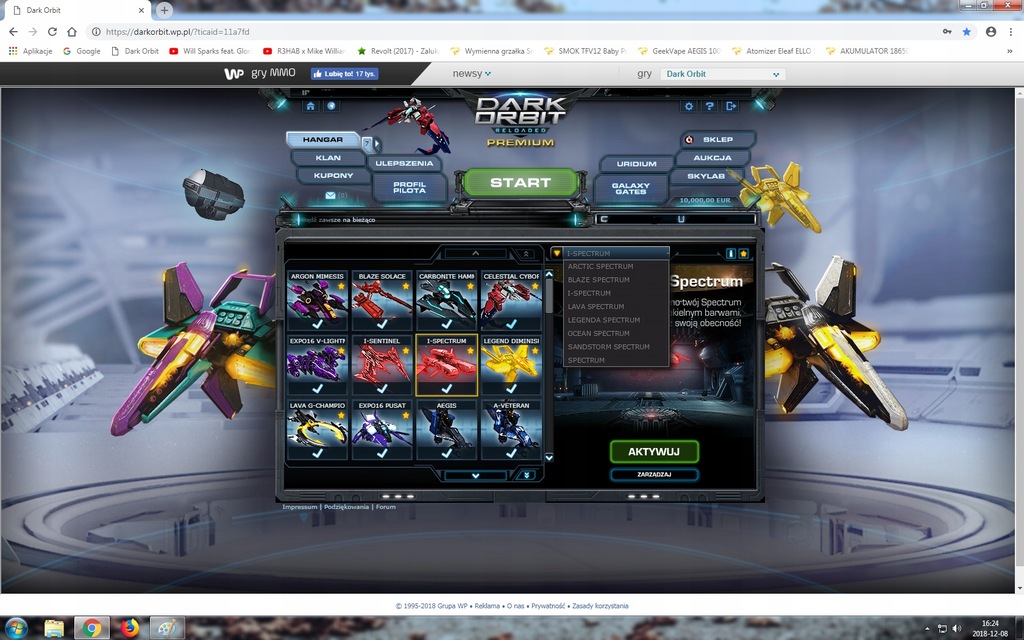Click the star on Legend Diminisher card
The width and height of the screenshot is (1024, 640).
click(535, 351)
